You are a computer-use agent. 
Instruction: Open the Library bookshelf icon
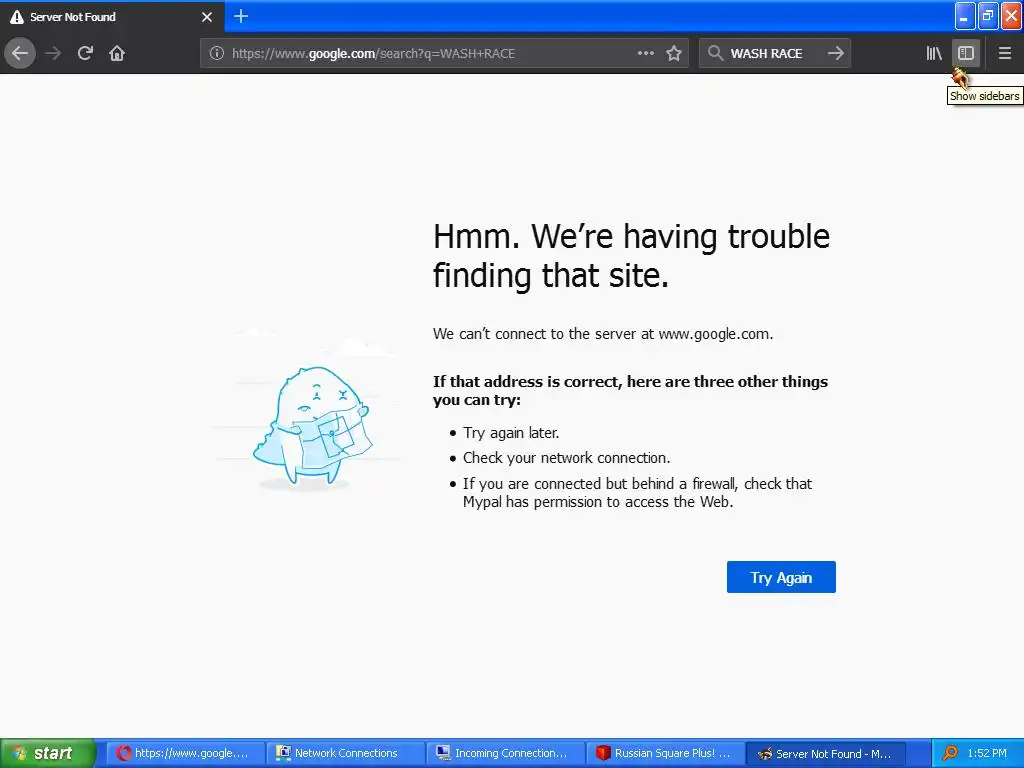pos(934,53)
